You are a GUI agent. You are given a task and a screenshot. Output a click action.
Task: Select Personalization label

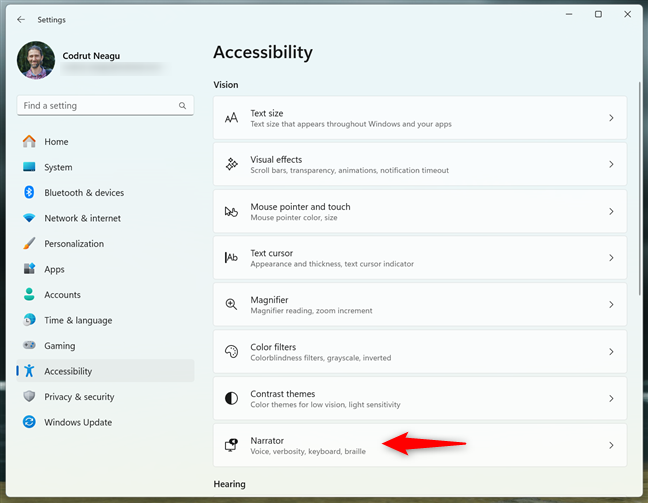tap(74, 244)
